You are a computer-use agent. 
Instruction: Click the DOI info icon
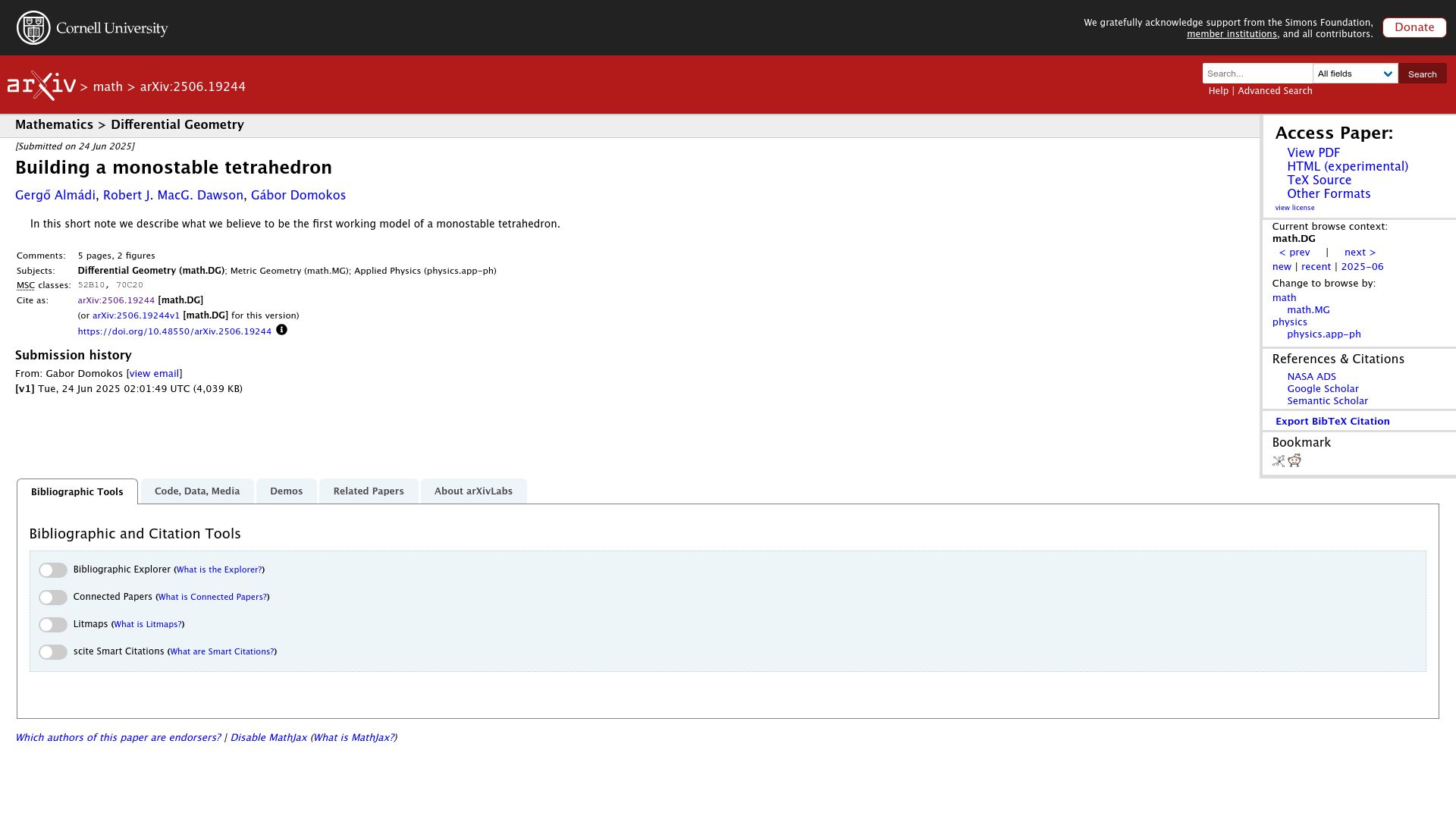click(281, 330)
